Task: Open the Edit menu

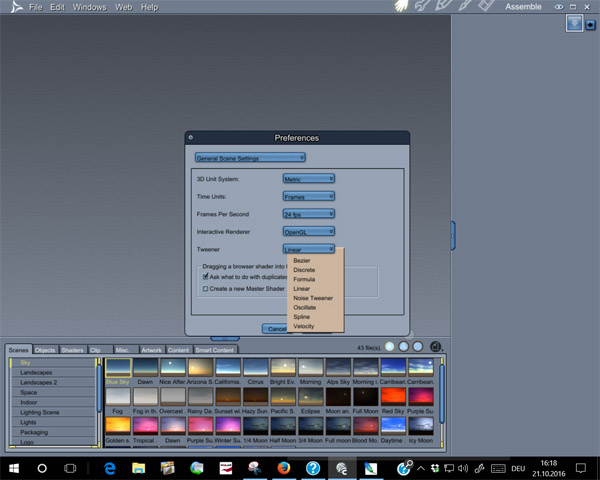Action: coord(57,7)
